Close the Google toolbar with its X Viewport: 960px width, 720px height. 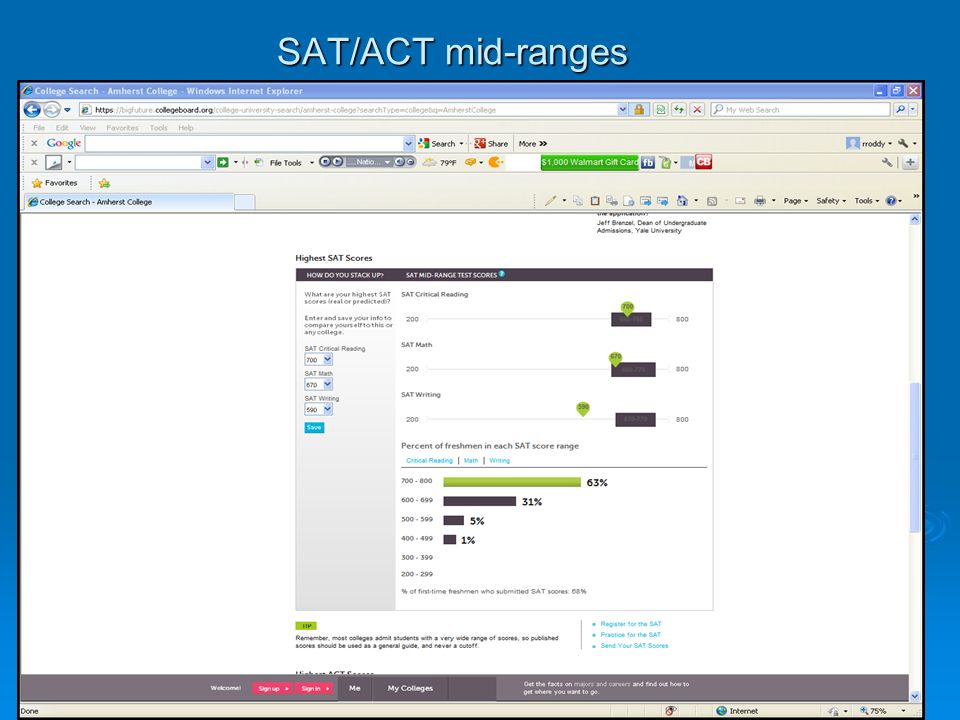click(34, 143)
